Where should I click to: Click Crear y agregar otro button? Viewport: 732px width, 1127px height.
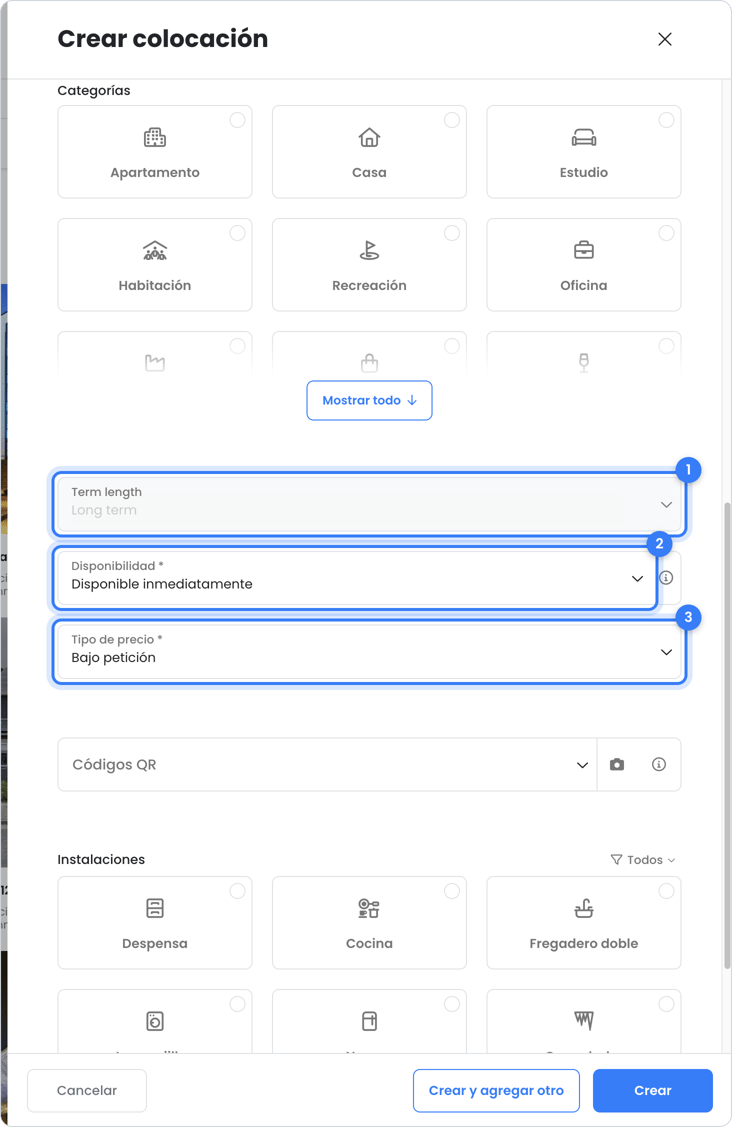[496, 1090]
